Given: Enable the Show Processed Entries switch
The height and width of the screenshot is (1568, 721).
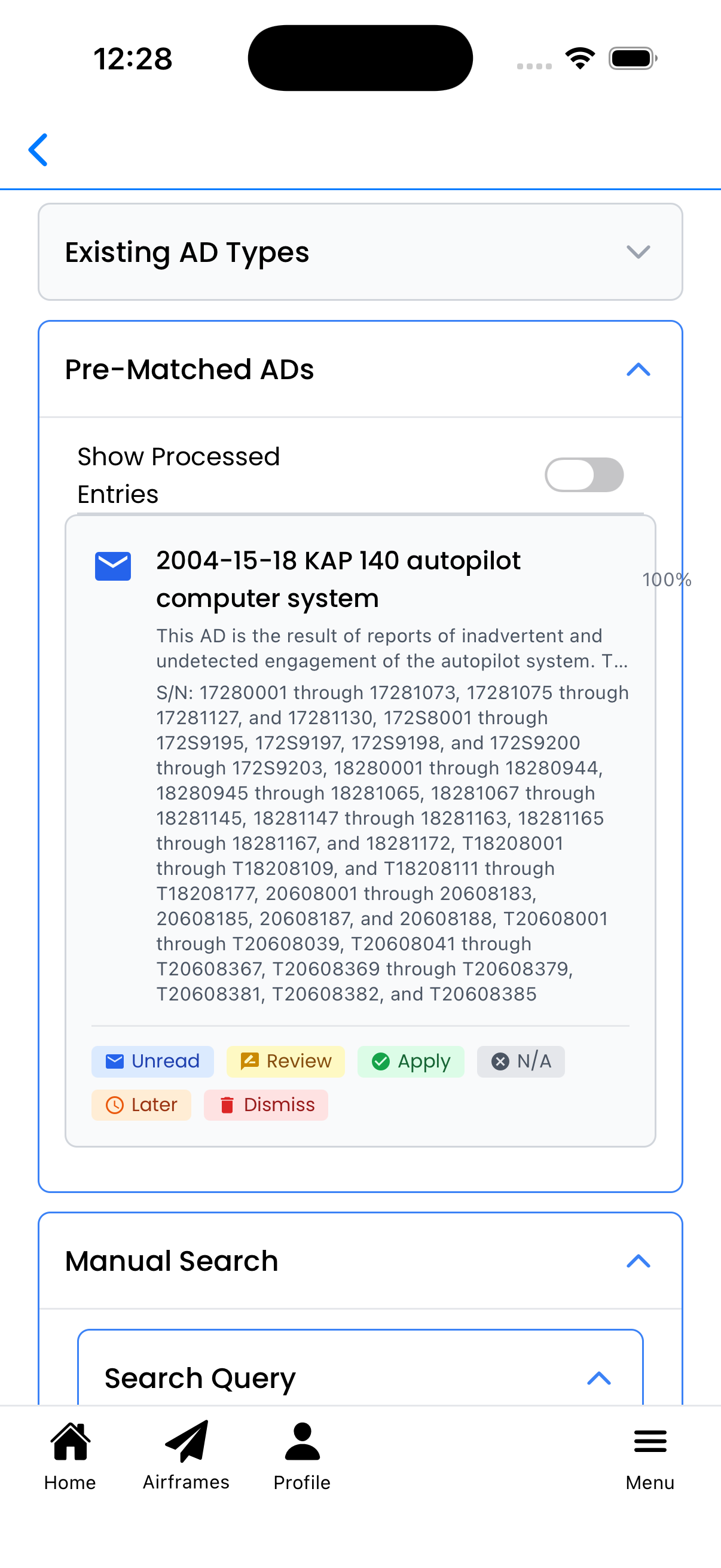Looking at the screenshot, I should (x=583, y=475).
